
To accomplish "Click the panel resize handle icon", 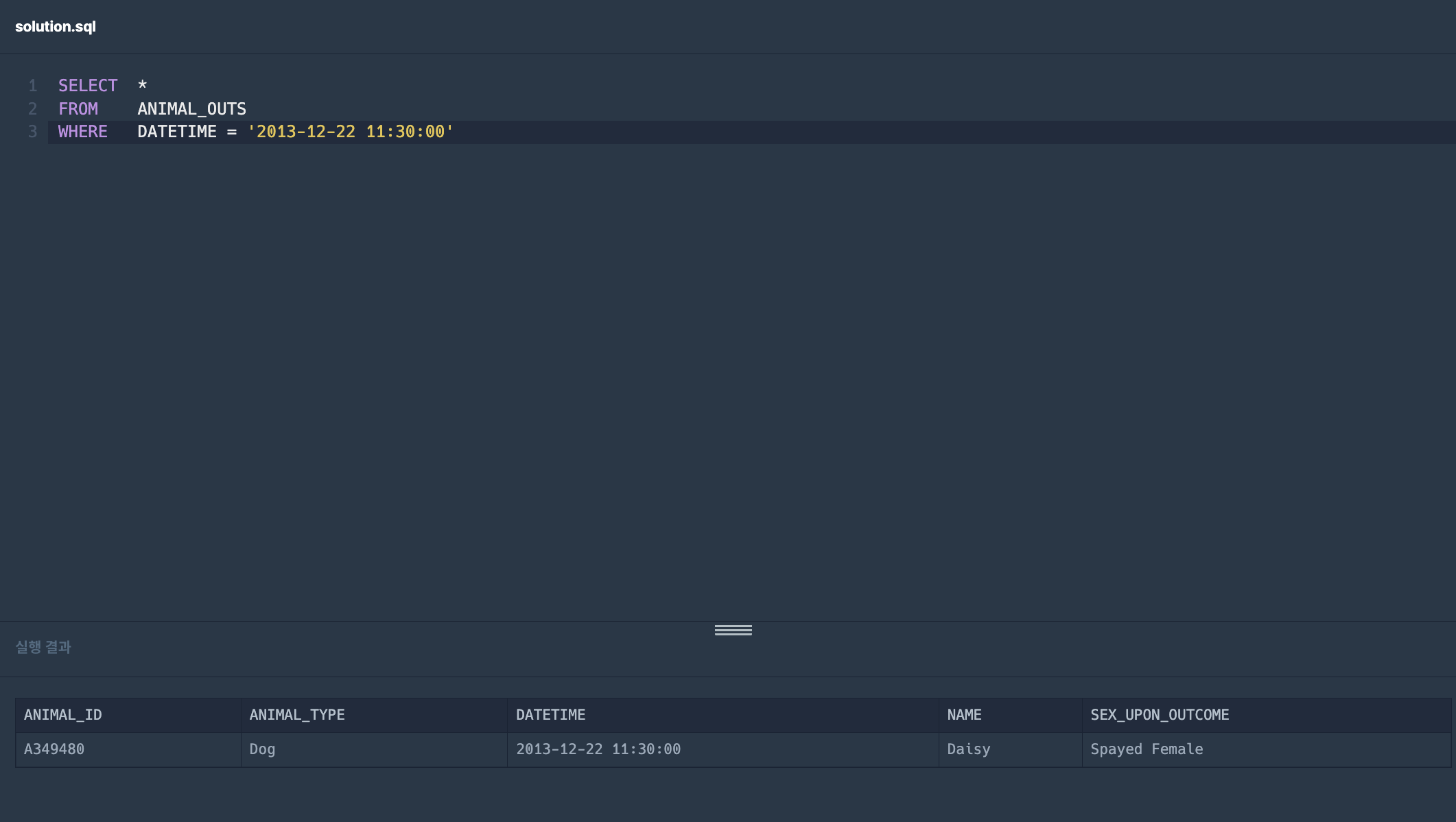I will [733, 630].
